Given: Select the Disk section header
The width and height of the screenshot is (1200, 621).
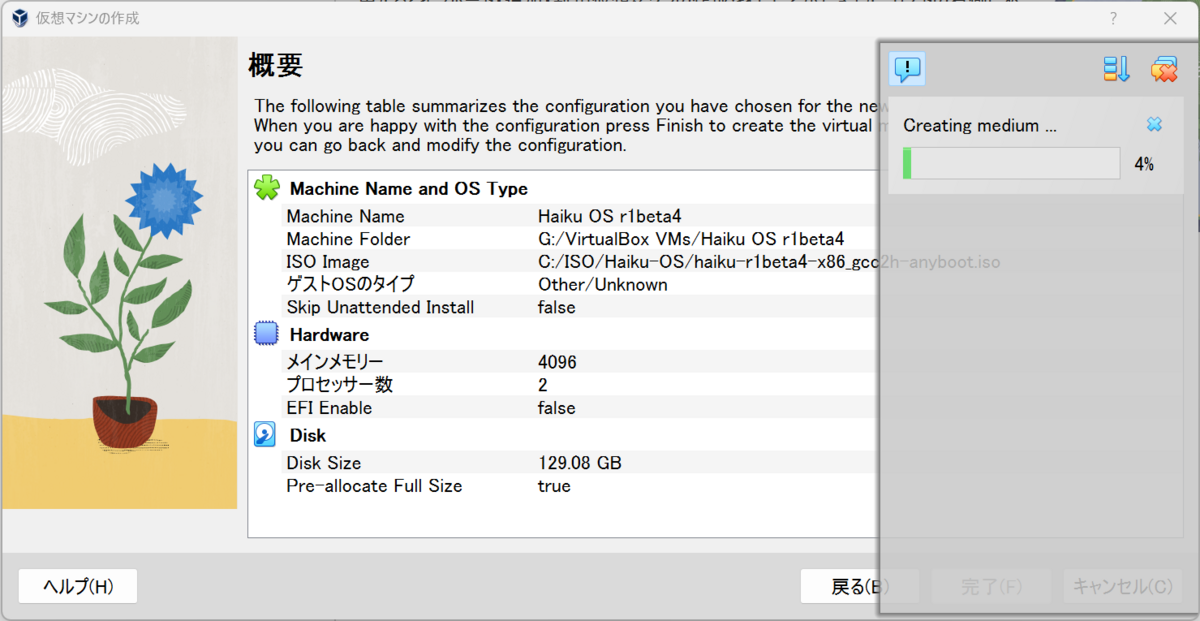Looking at the screenshot, I should pos(308,435).
